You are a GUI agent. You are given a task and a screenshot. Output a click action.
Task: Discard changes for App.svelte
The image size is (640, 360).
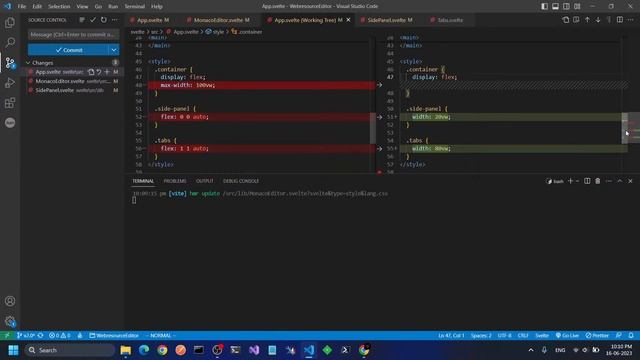click(x=99, y=72)
